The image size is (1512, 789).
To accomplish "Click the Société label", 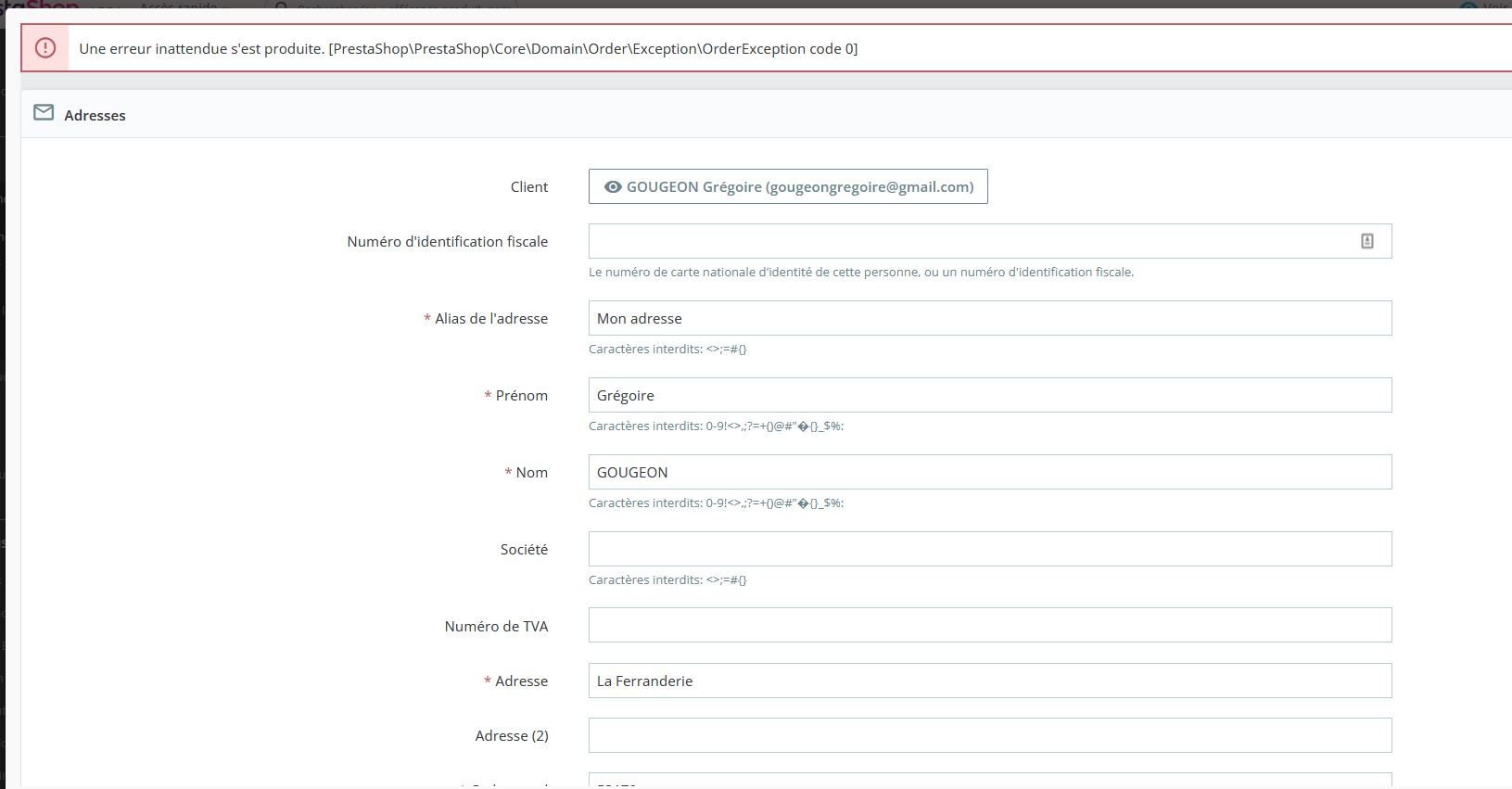I will click(x=524, y=549).
